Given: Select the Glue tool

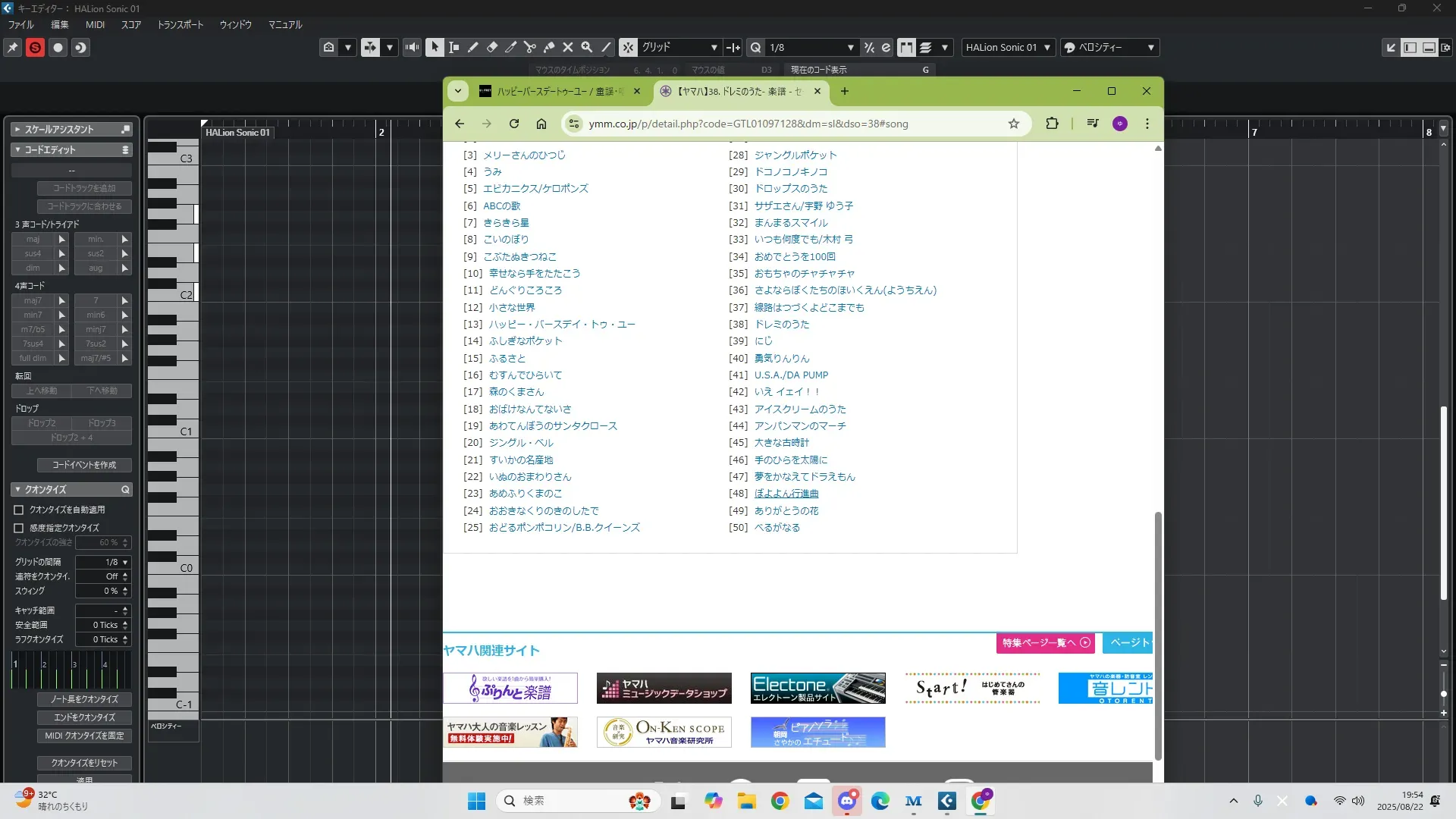Looking at the screenshot, I should (549, 47).
